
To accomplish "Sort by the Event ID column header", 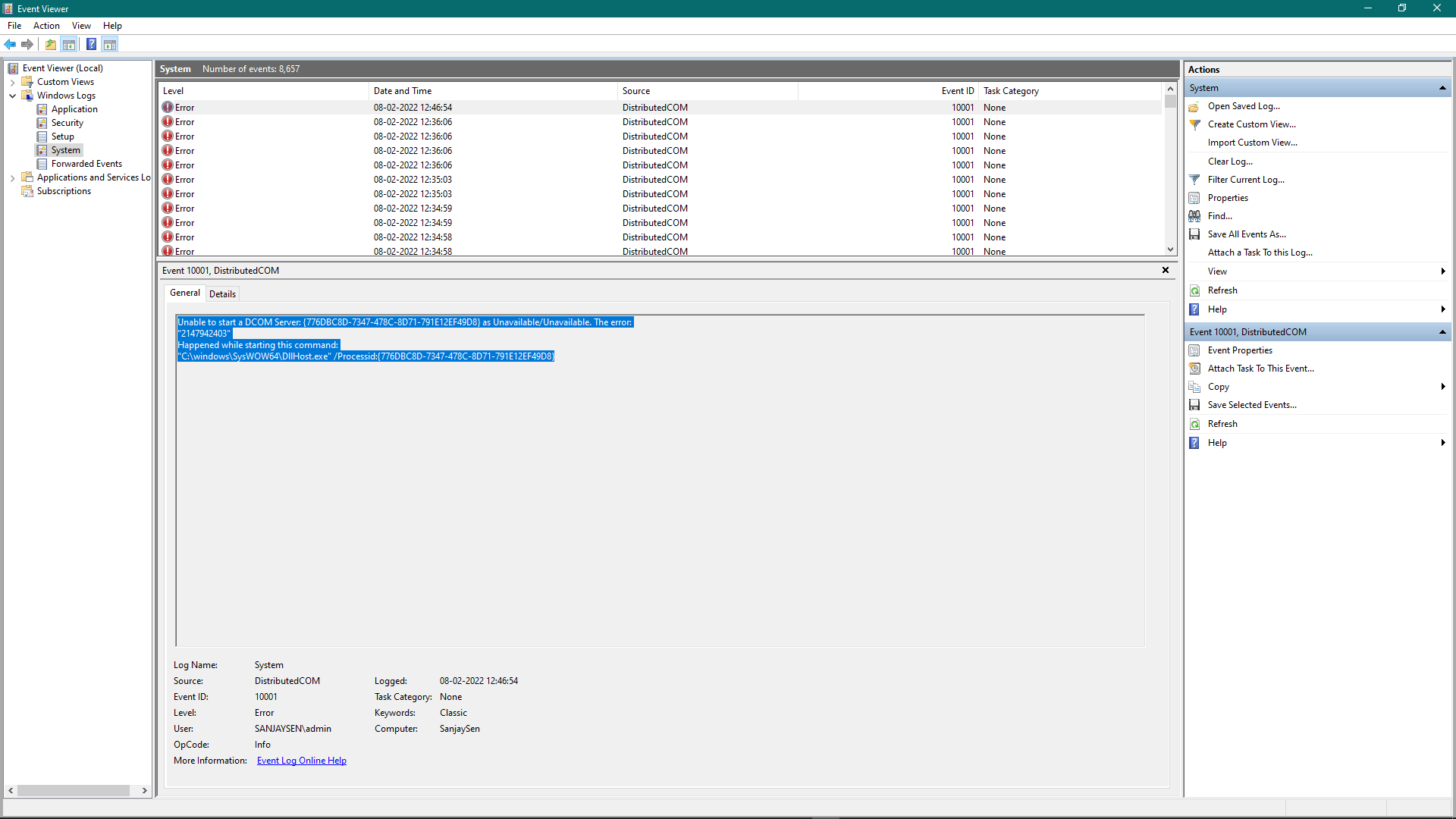I will coord(888,91).
